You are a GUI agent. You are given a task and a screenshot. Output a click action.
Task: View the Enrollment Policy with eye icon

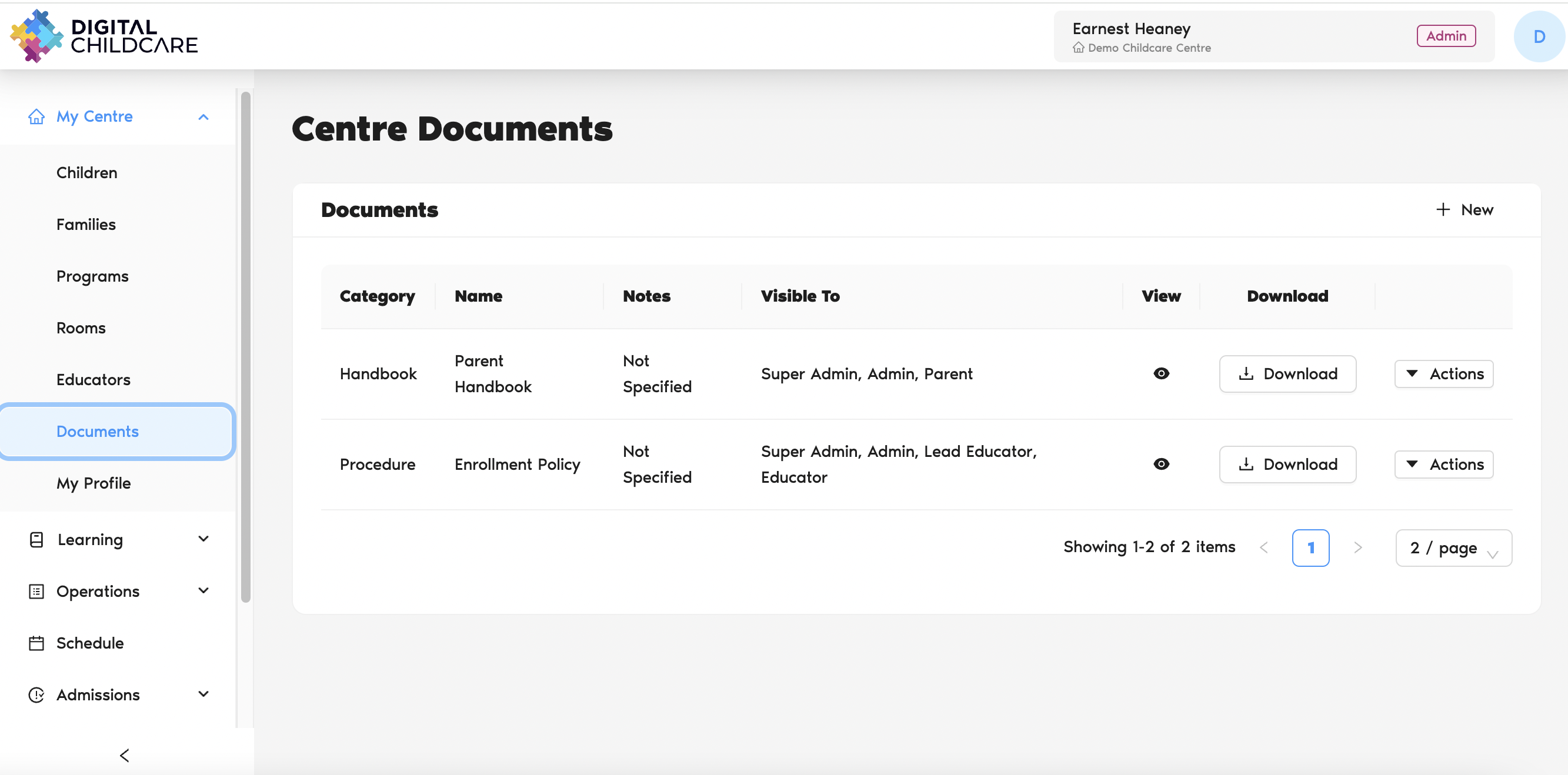(1161, 464)
